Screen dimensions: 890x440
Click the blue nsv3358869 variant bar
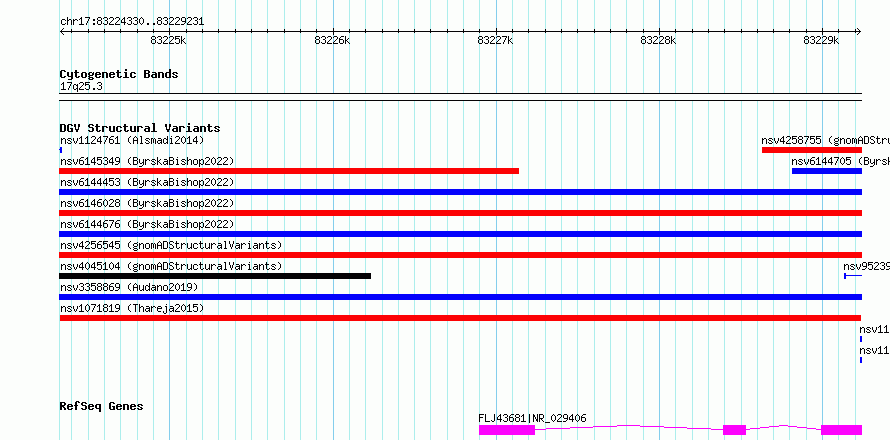click(x=461, y=297)
